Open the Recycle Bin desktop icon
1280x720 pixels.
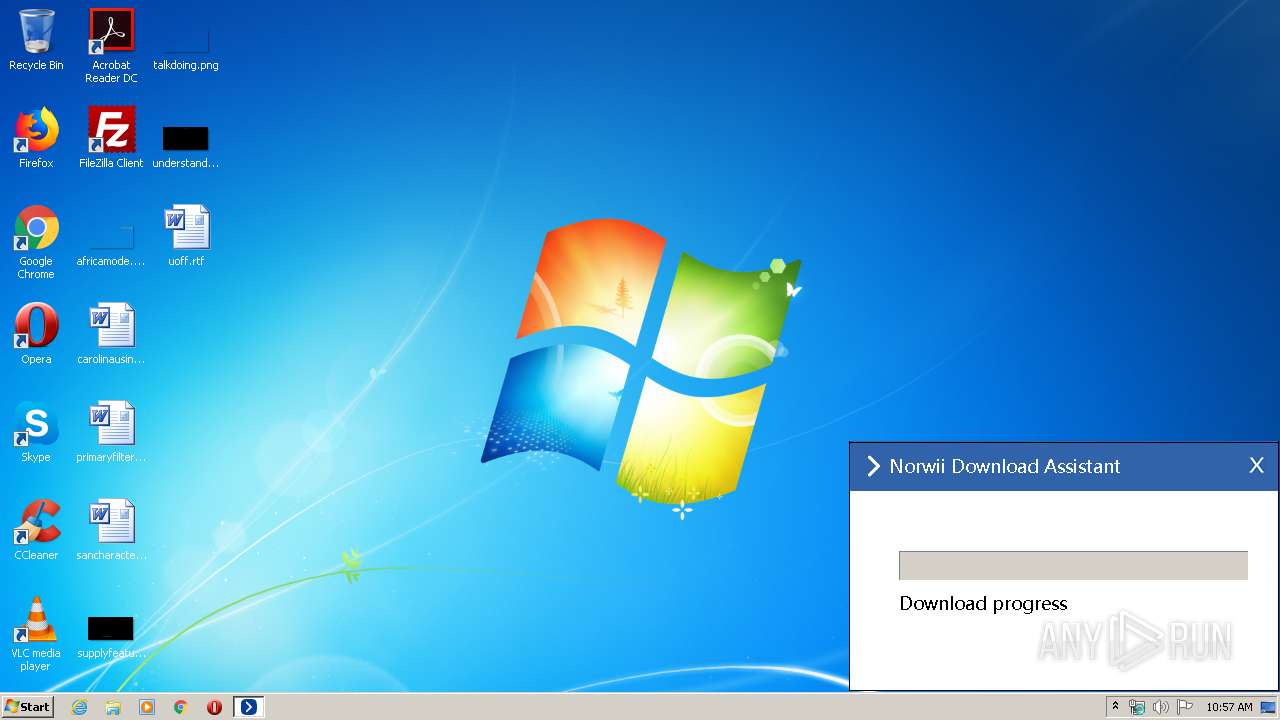pos(36,40)
